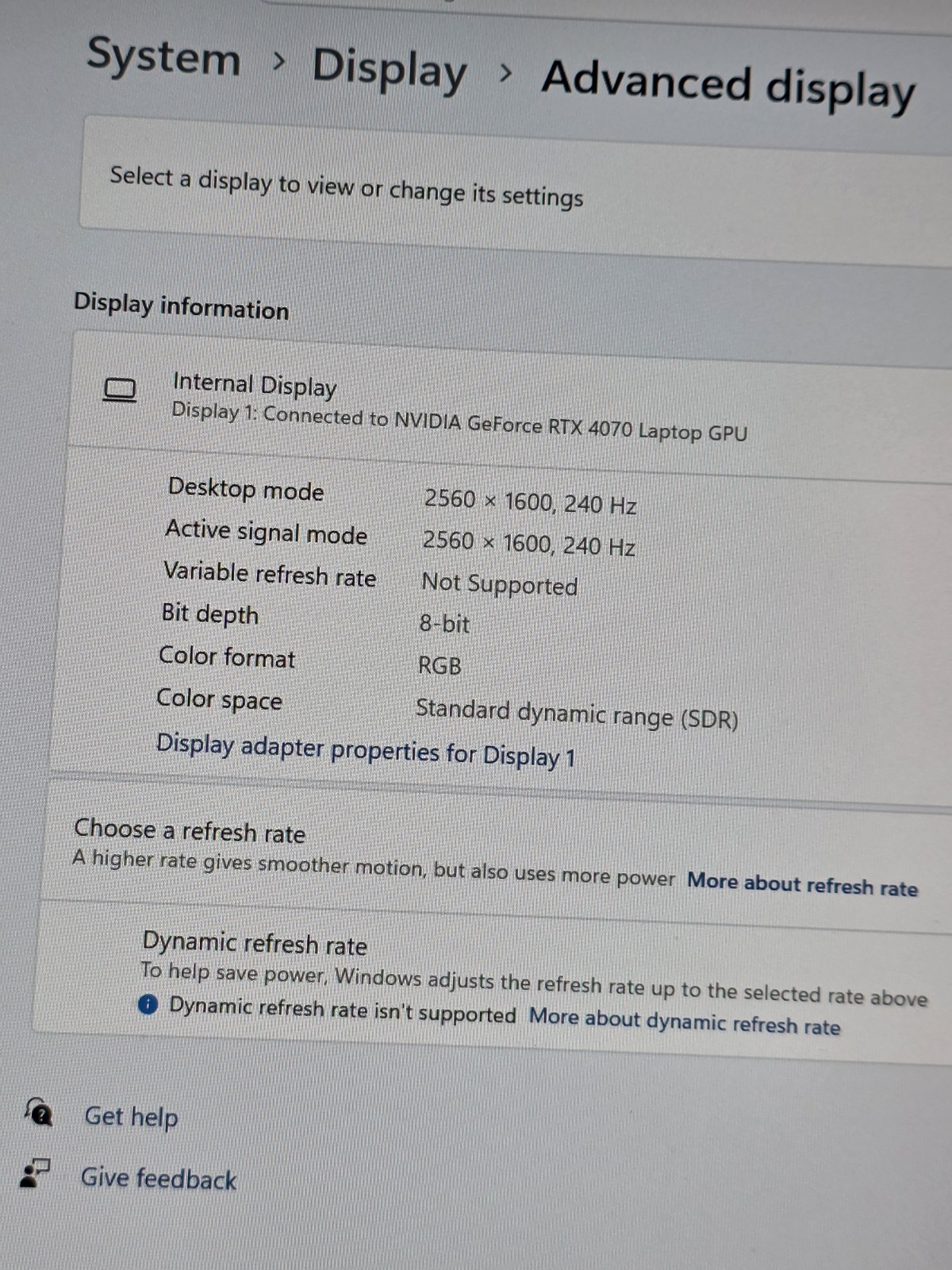Open Display adapter properties for Display 1
The width and height of the screenshot is (952, 1270).
366,750
